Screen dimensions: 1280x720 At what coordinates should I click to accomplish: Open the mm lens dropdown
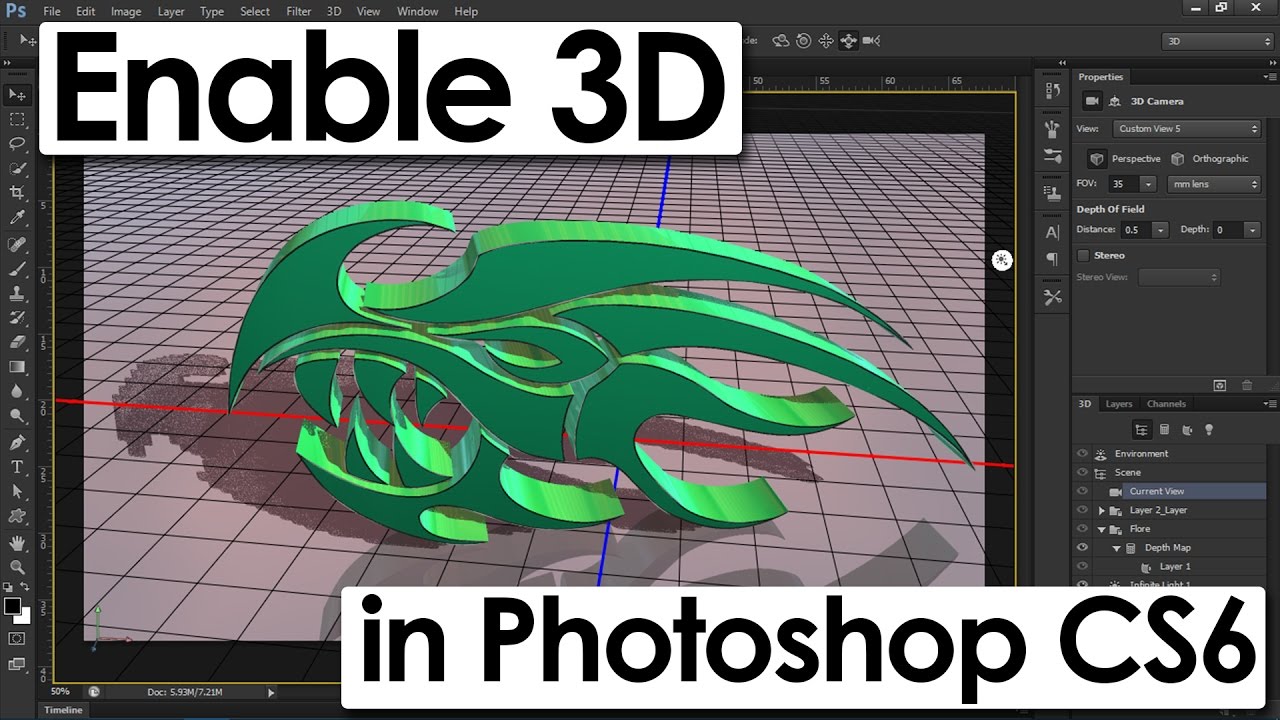pyautogui.click(x=1214, y=184)
